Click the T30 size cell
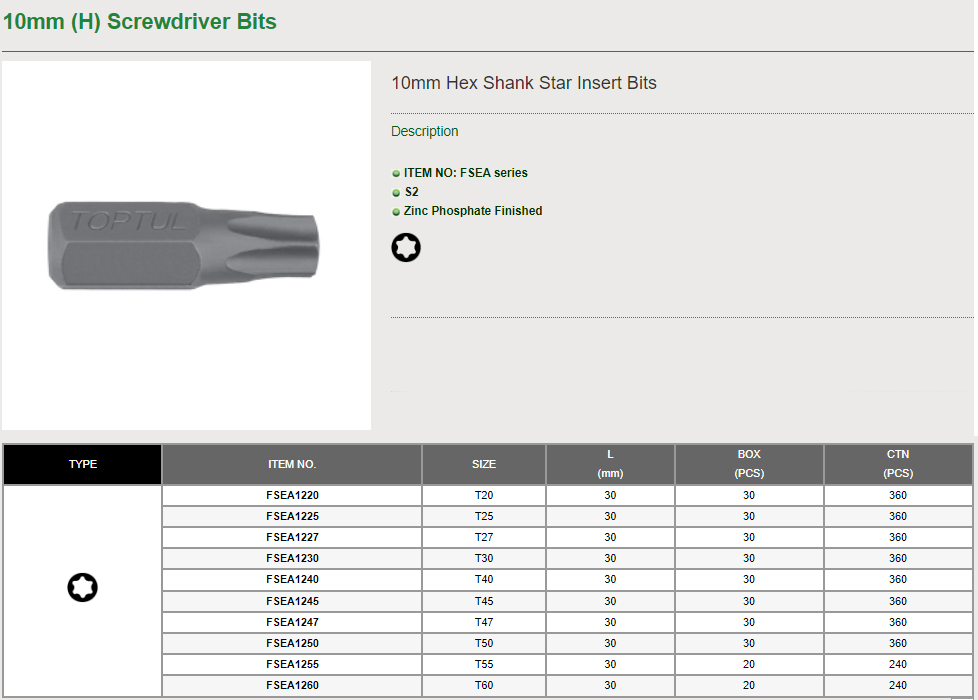 (484, 558)
